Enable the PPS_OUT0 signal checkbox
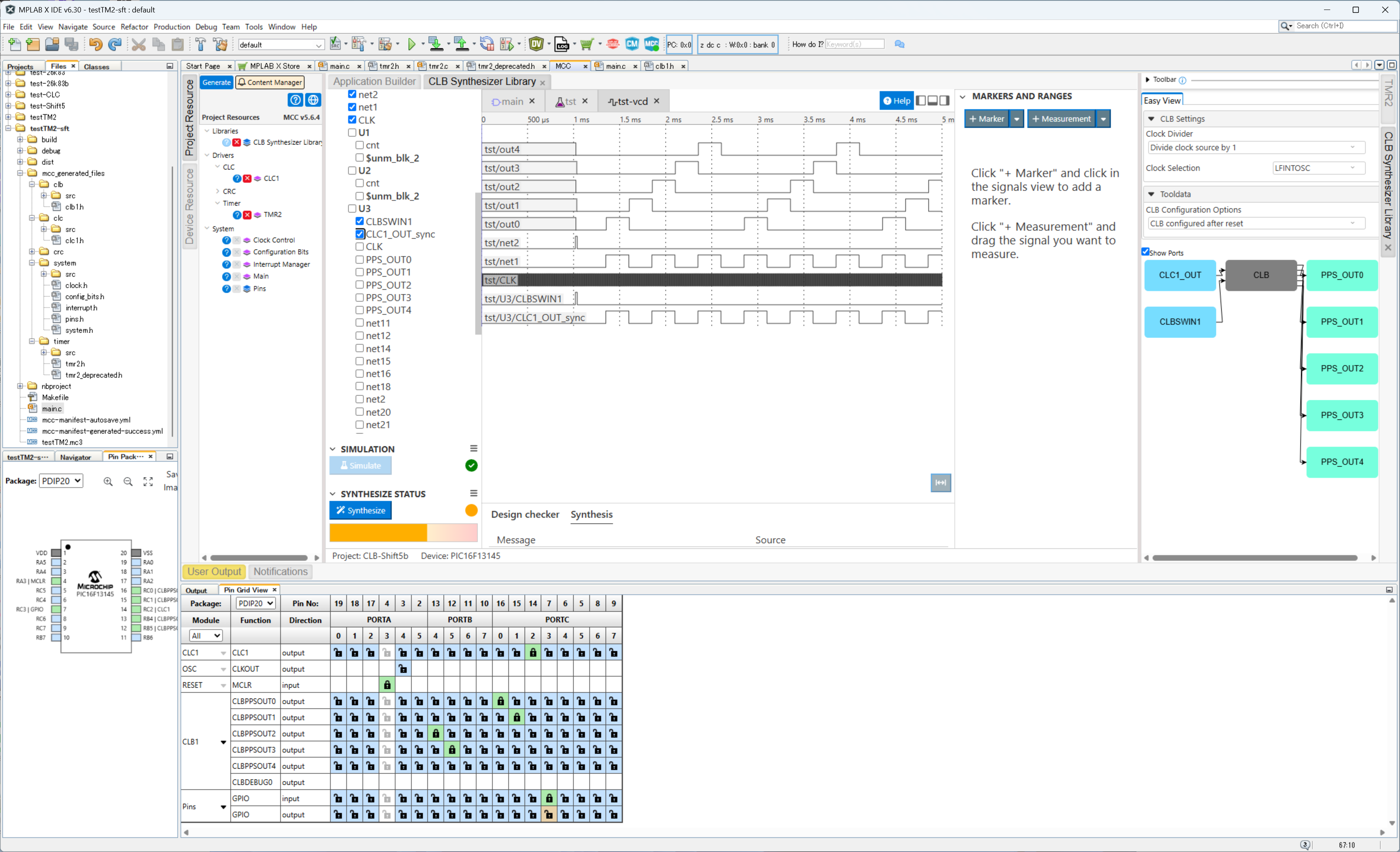Viewport: 1400px width, 852px height. click(x=360, y=260)
